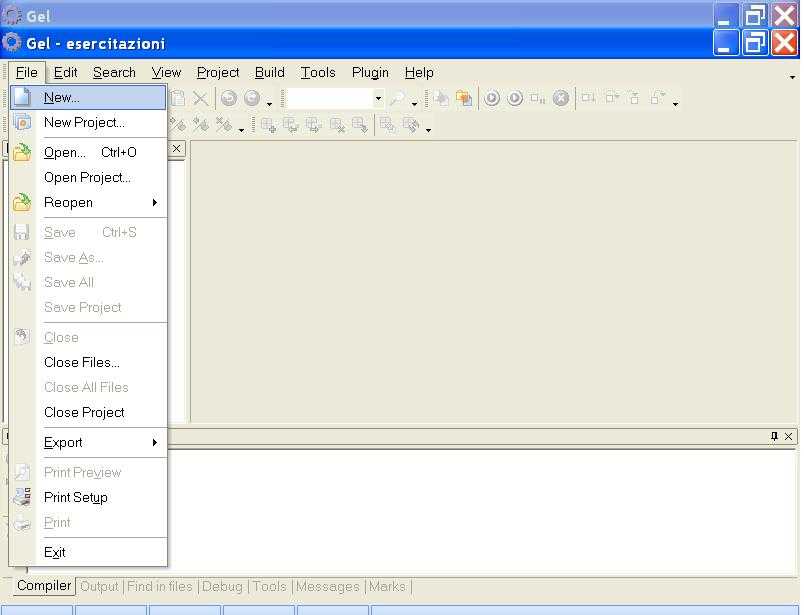
Task: Choose Close Project in File menu
Action: click(84, 412)
